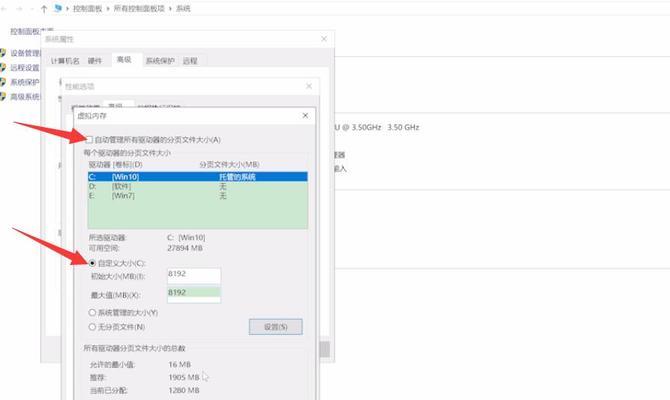Open 高级系统设置 link in sidebar

click(x=25, y=97)
